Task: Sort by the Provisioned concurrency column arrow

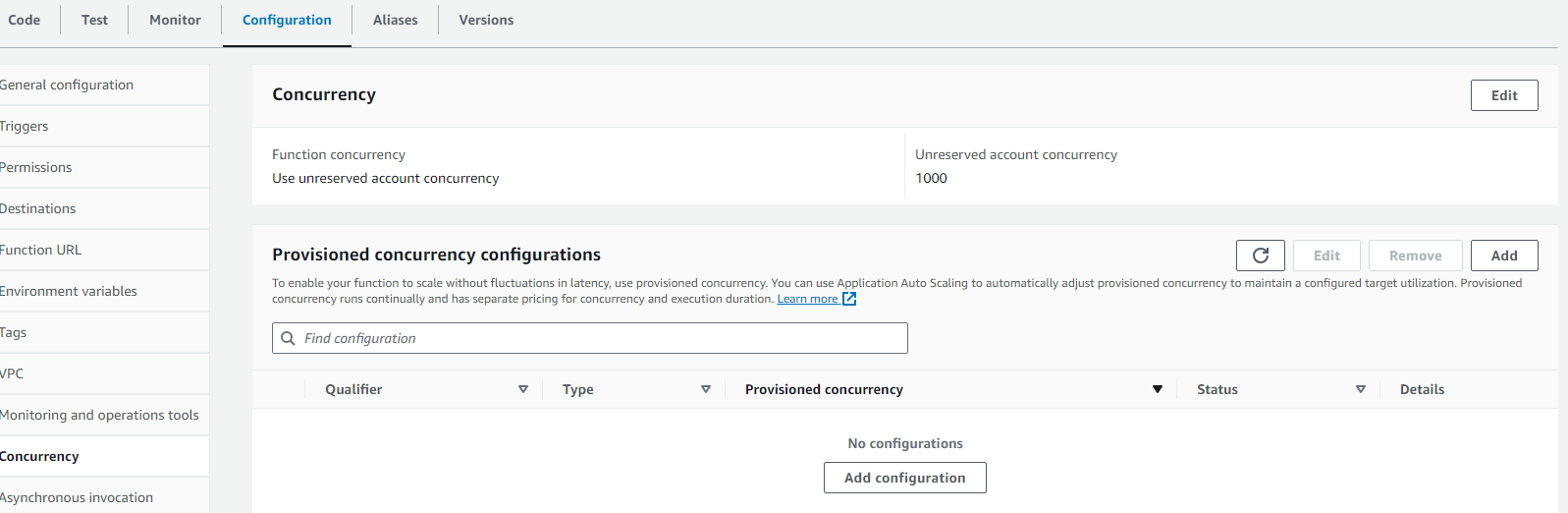Action: click(1158, 389)
